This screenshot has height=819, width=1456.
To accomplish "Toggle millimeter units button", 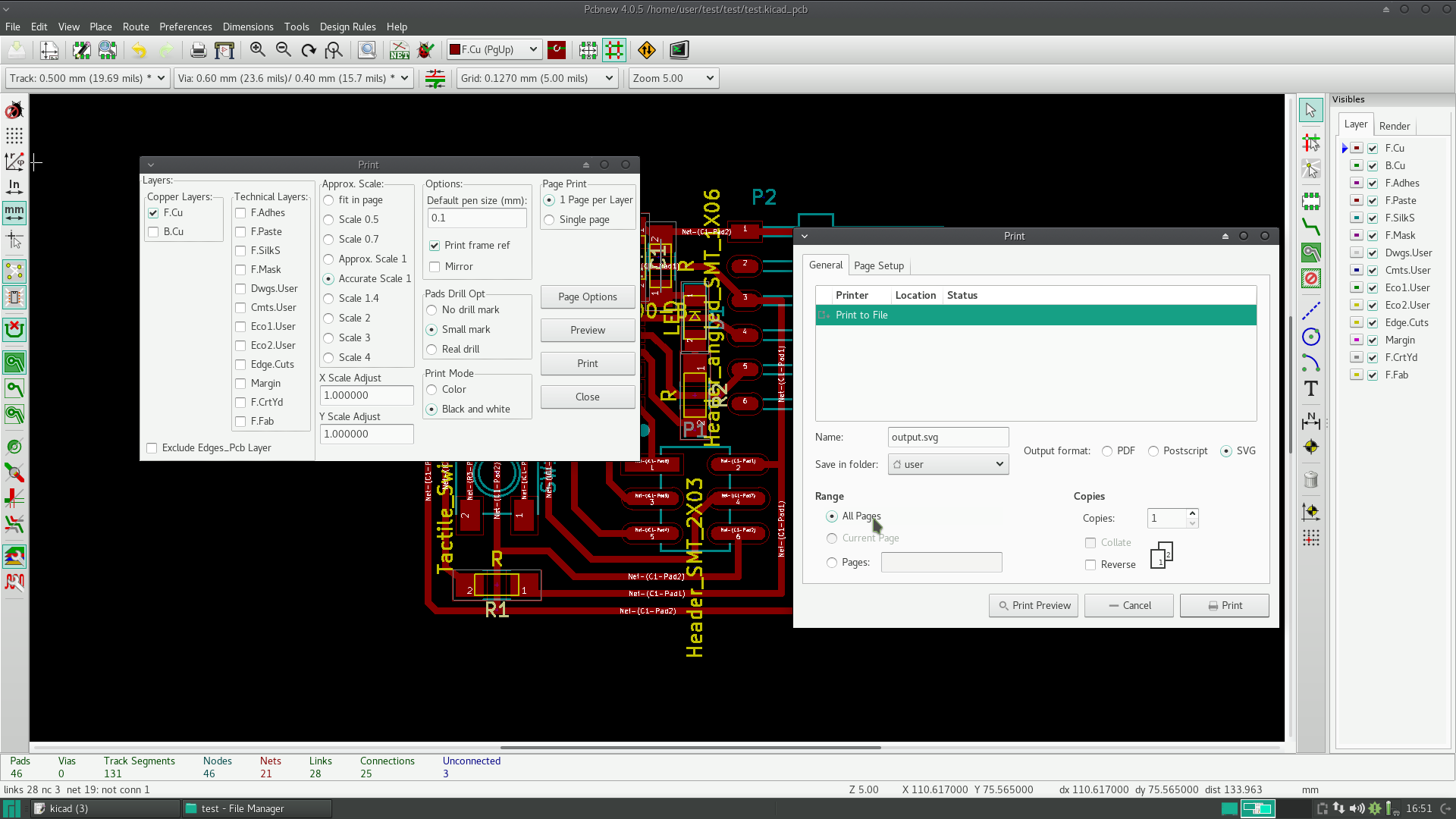I will 14,213.
